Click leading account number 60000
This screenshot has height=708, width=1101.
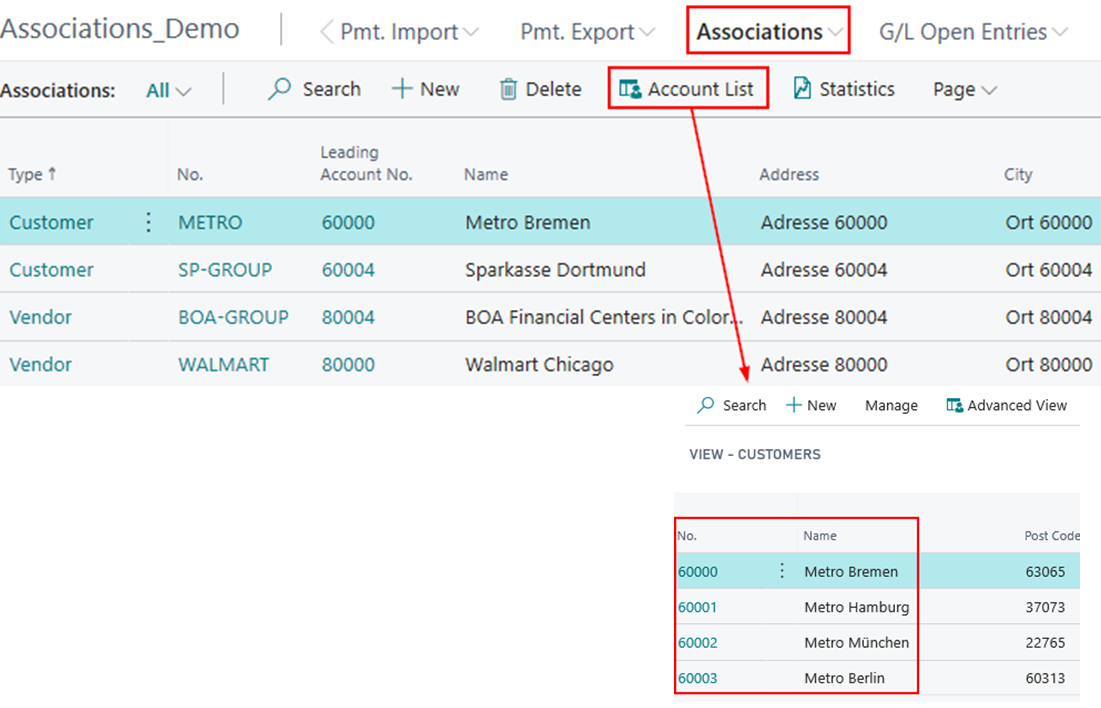point(348,222)
